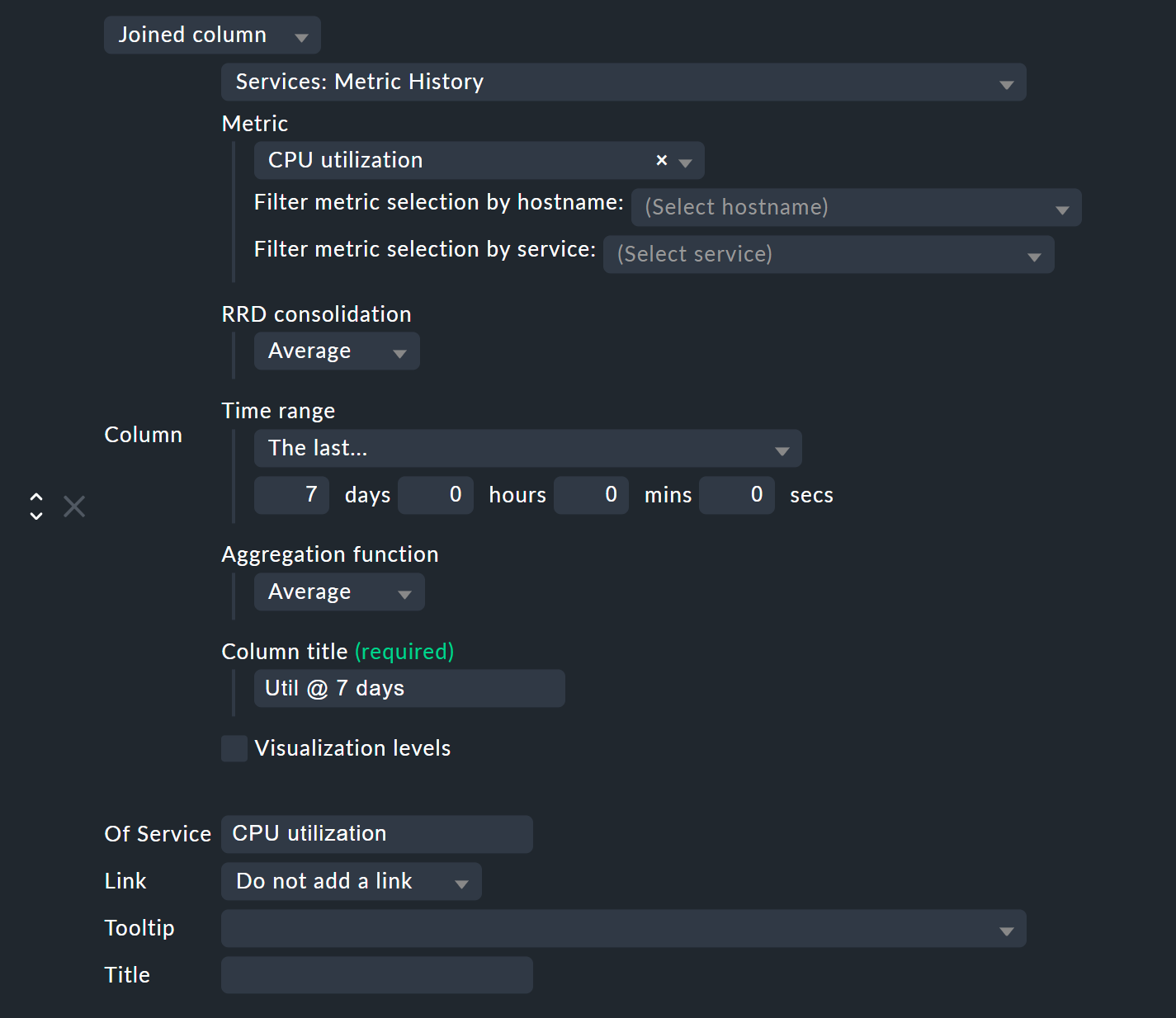Enable the Visualization levels option
Viewport: 1176px width, 1018px height.
pos(234,748)
